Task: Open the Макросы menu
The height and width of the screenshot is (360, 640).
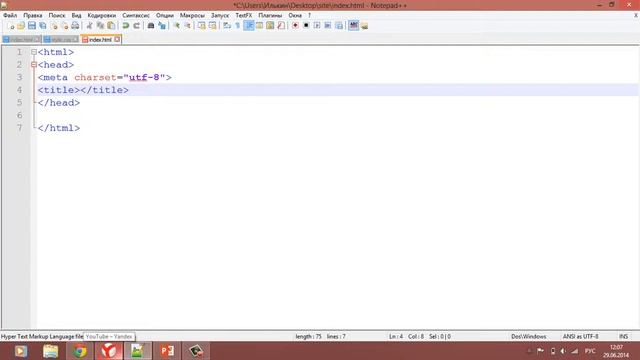Action: click(192, 16)
